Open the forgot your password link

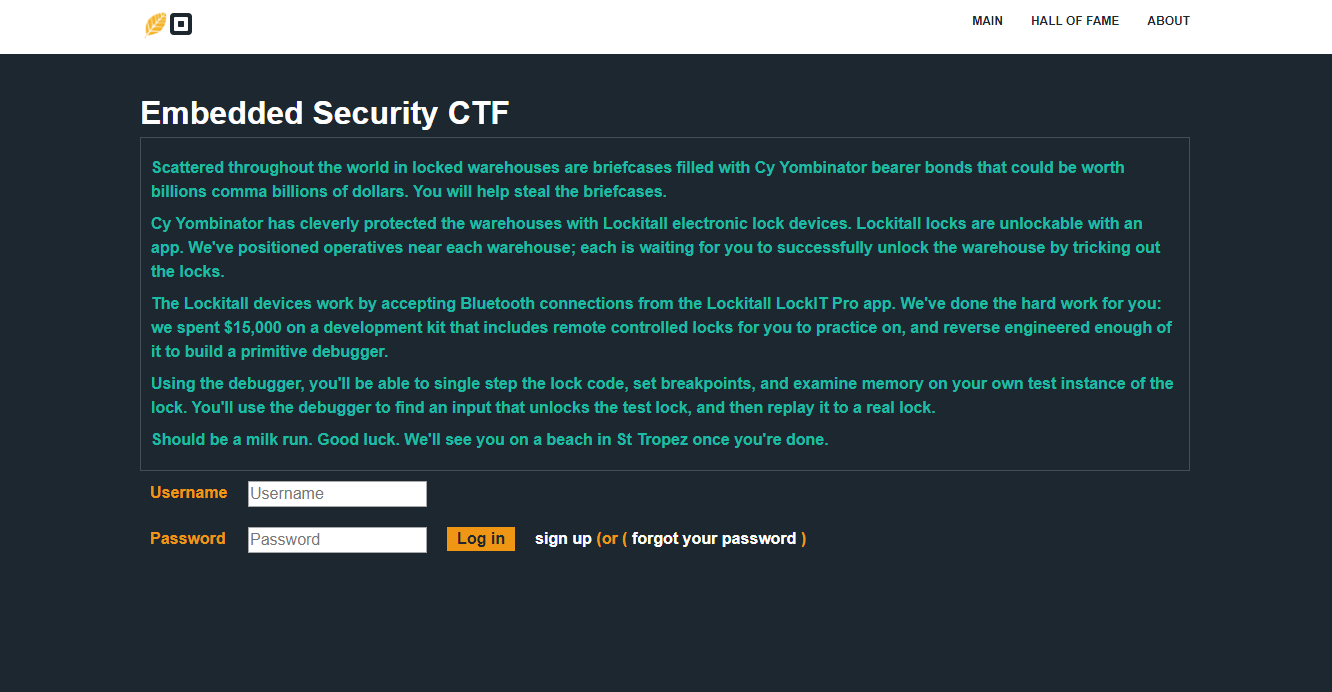coord(714,539)
